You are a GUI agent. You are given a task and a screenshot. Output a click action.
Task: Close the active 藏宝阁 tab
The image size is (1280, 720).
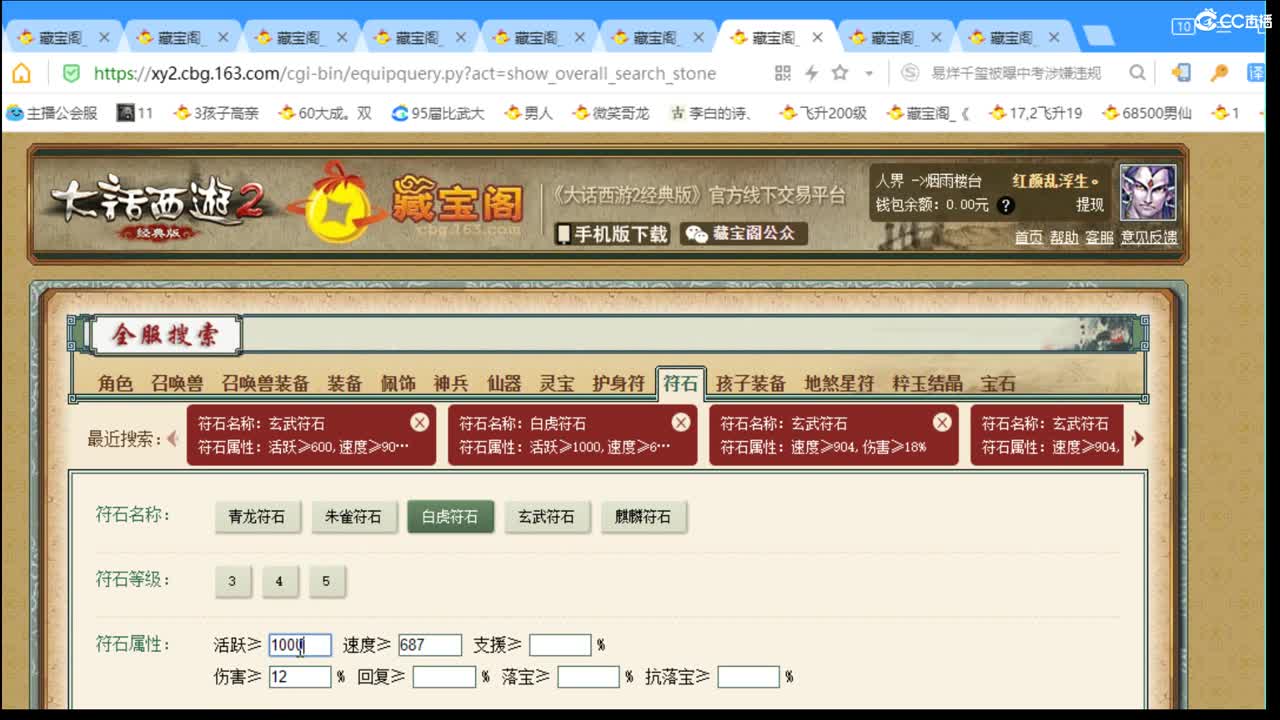pos(817,37)
